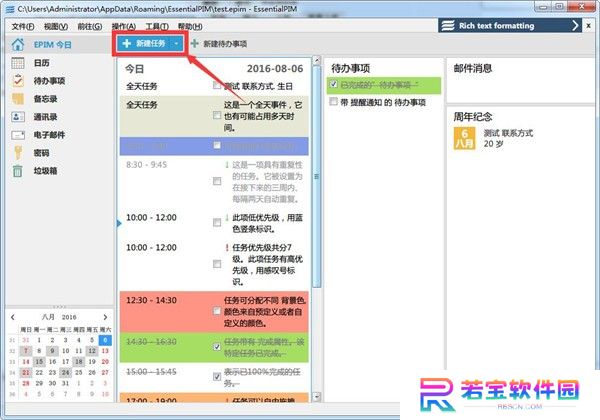Select 待办事项 in the sidebar
The image size is (600, 420).
[49, 81]
